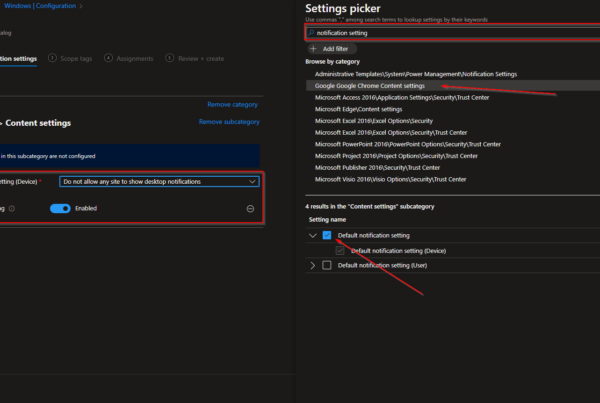This screenshot has width=600, height=403.
Task: Expand the Default notification setting (User) row
Action: pos(313,265)
